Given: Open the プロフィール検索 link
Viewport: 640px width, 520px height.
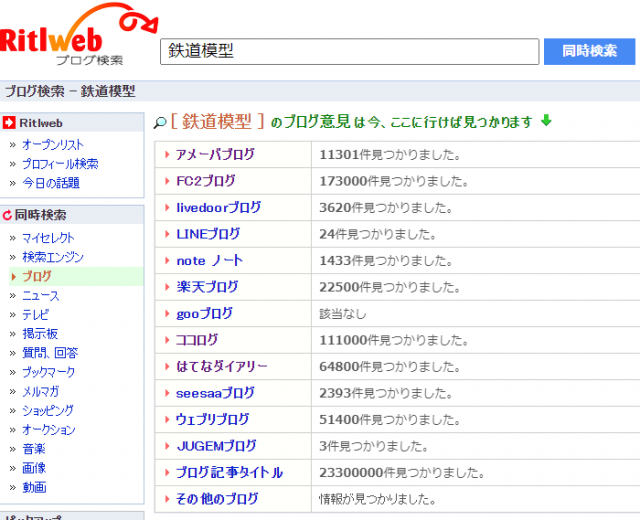Looking at the screenshot, I should (60, 164).
